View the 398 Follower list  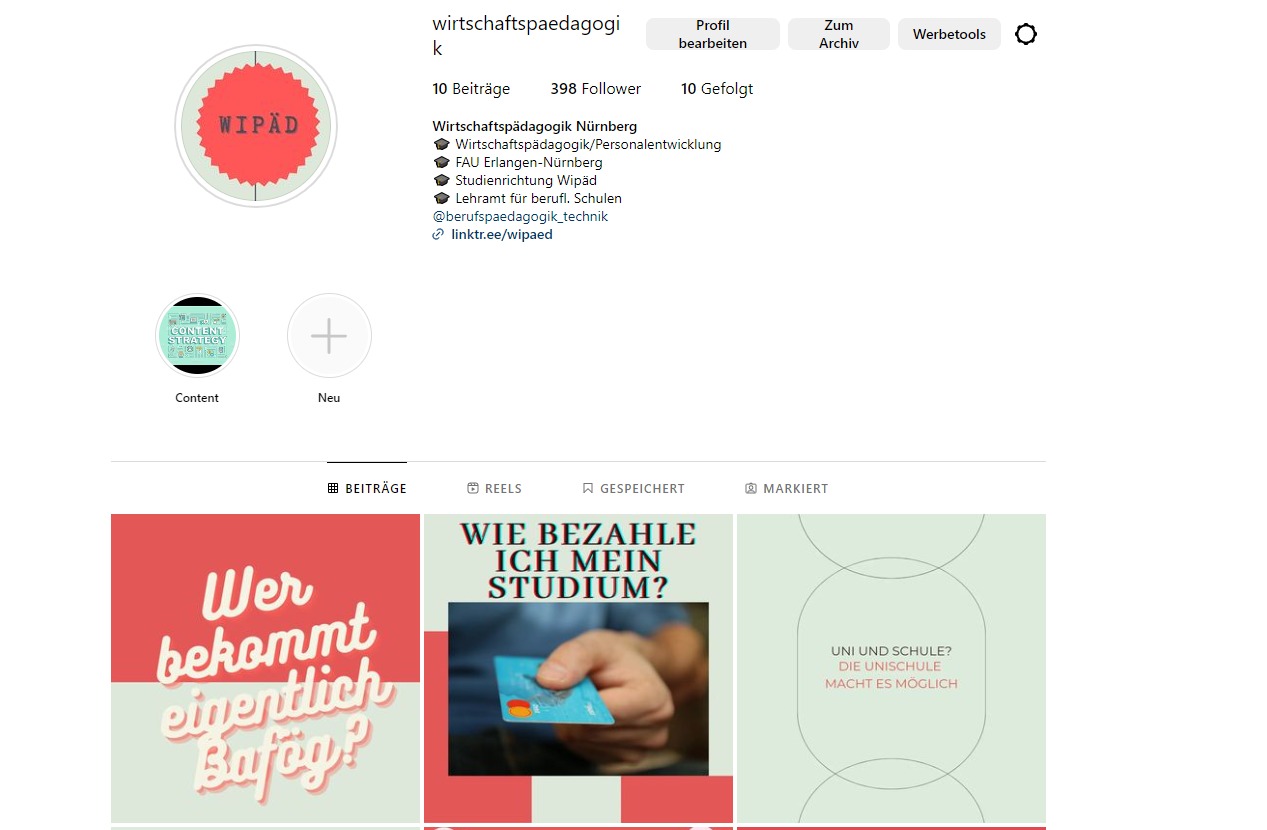596,89
